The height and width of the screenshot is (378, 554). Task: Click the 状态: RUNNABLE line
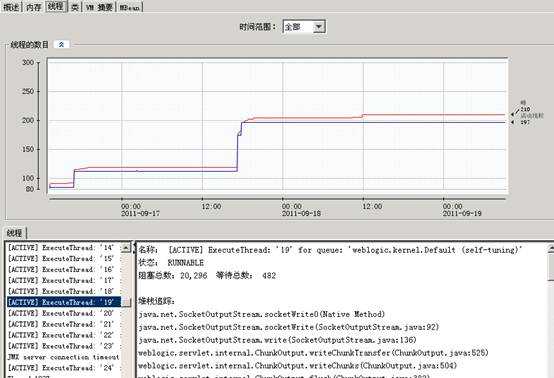tap(171, 263)
